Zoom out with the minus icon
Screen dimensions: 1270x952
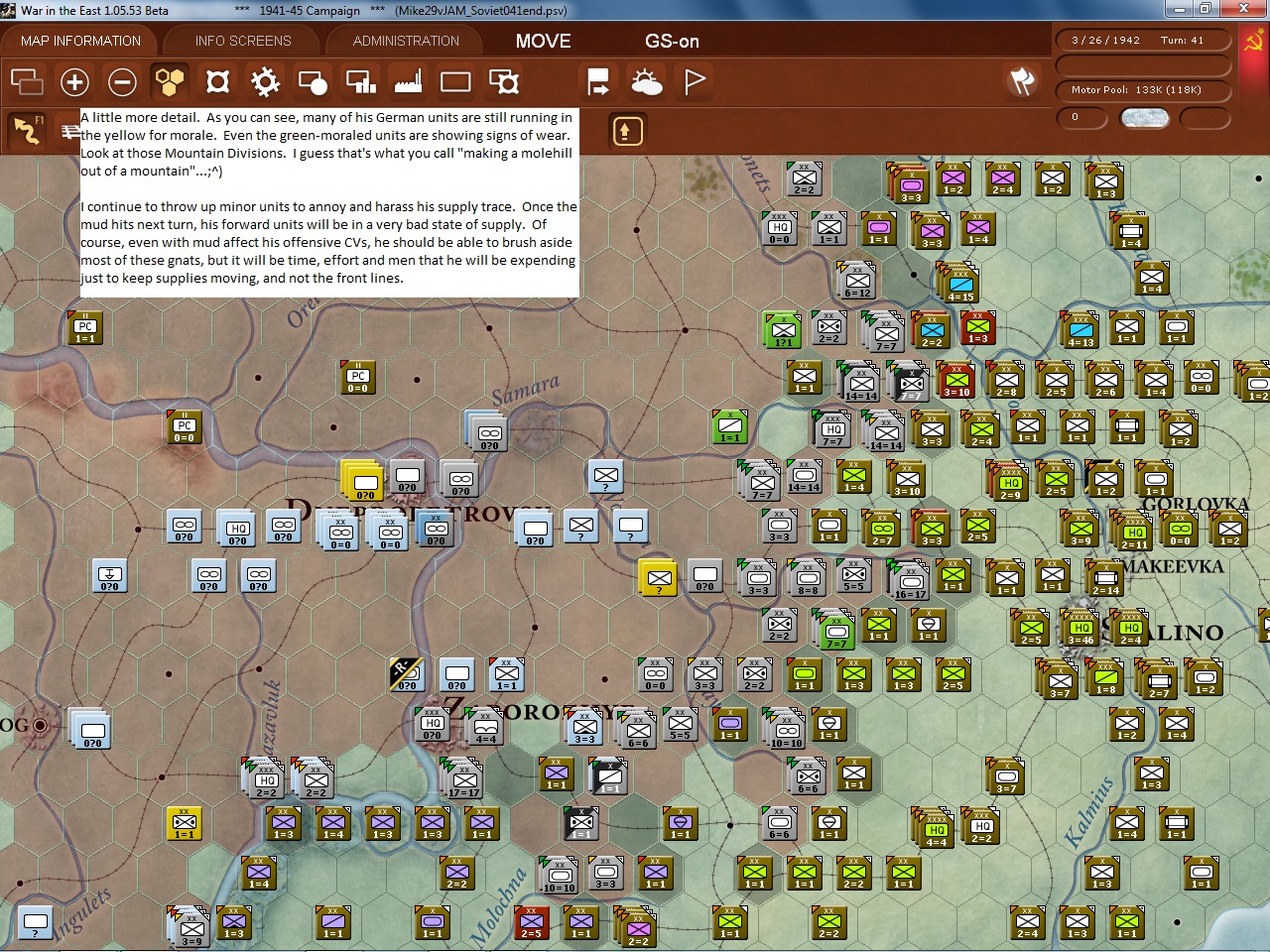pos(122,81)
